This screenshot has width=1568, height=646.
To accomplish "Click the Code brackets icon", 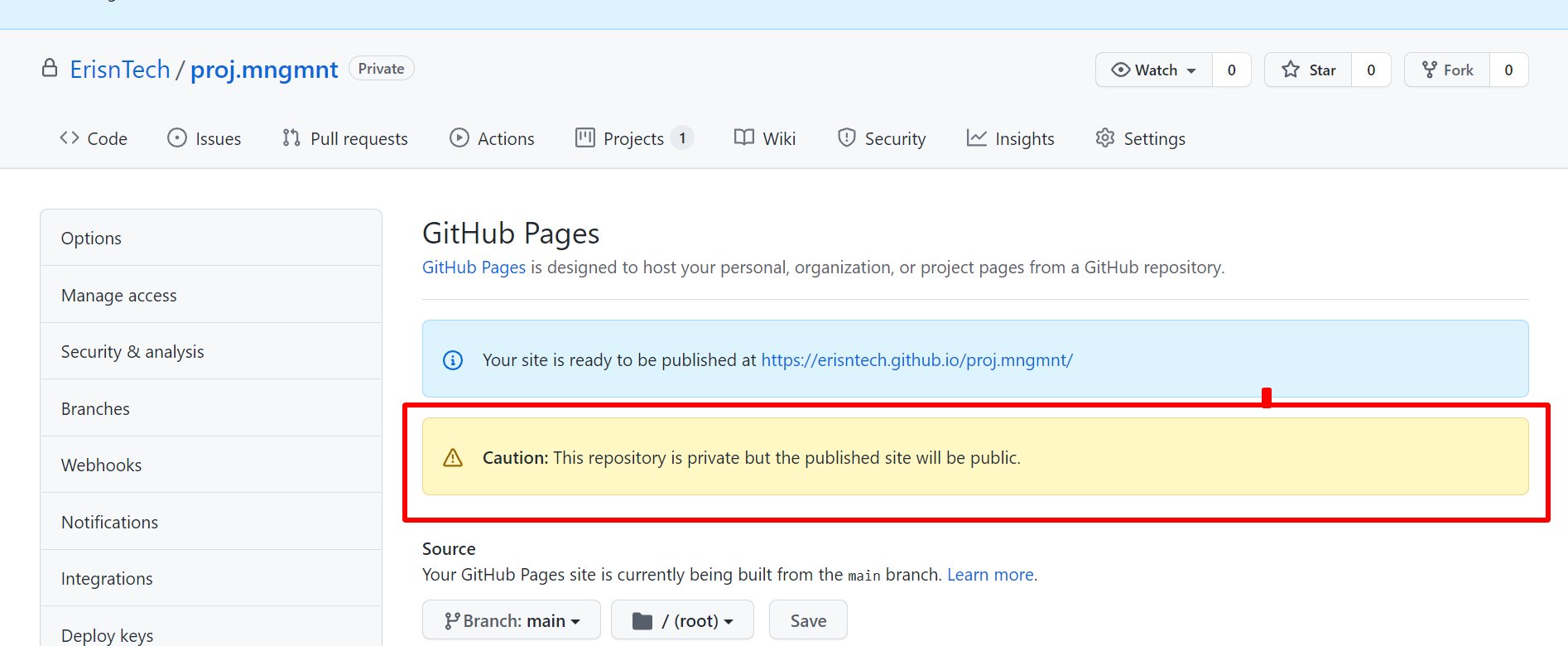I will click(70, 137).
